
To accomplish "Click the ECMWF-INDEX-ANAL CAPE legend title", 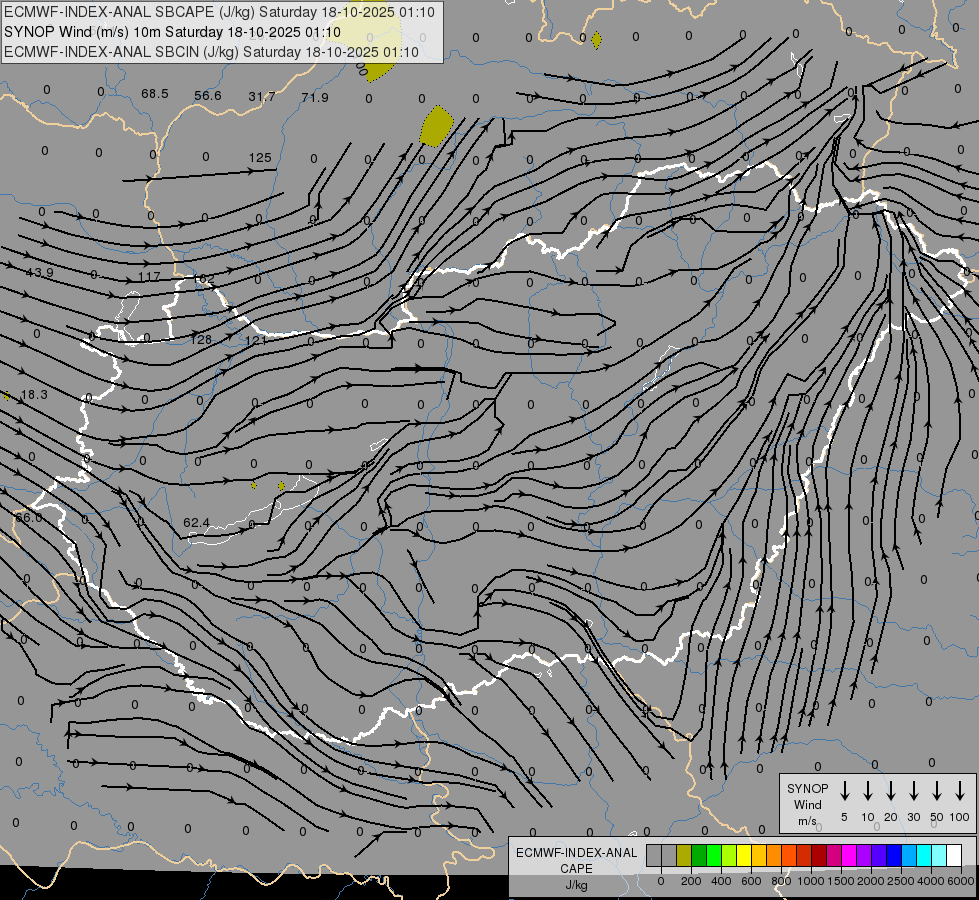I will [x=576, y=860].
